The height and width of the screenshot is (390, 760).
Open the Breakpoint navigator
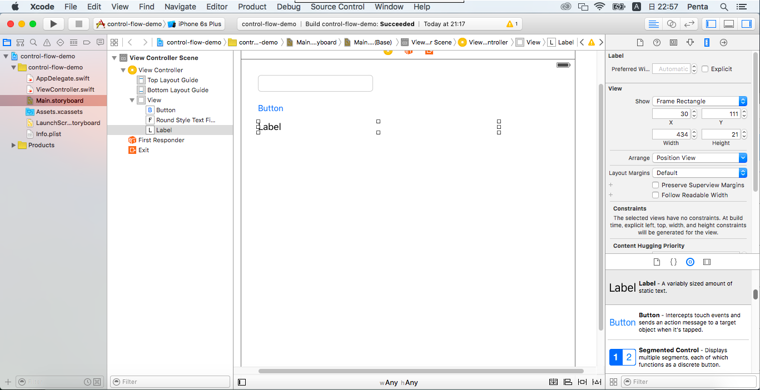(x=87, y=42)
